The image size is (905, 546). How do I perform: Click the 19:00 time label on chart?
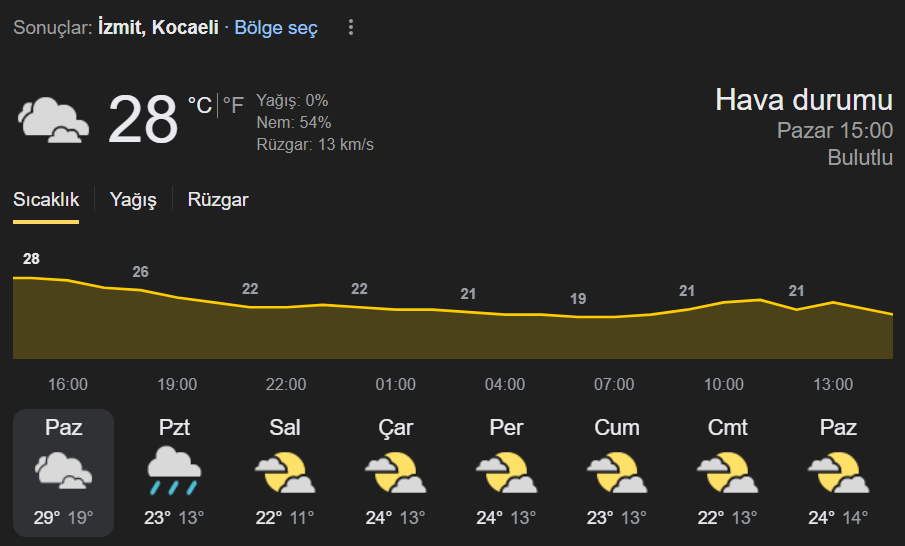coord(177,384)
